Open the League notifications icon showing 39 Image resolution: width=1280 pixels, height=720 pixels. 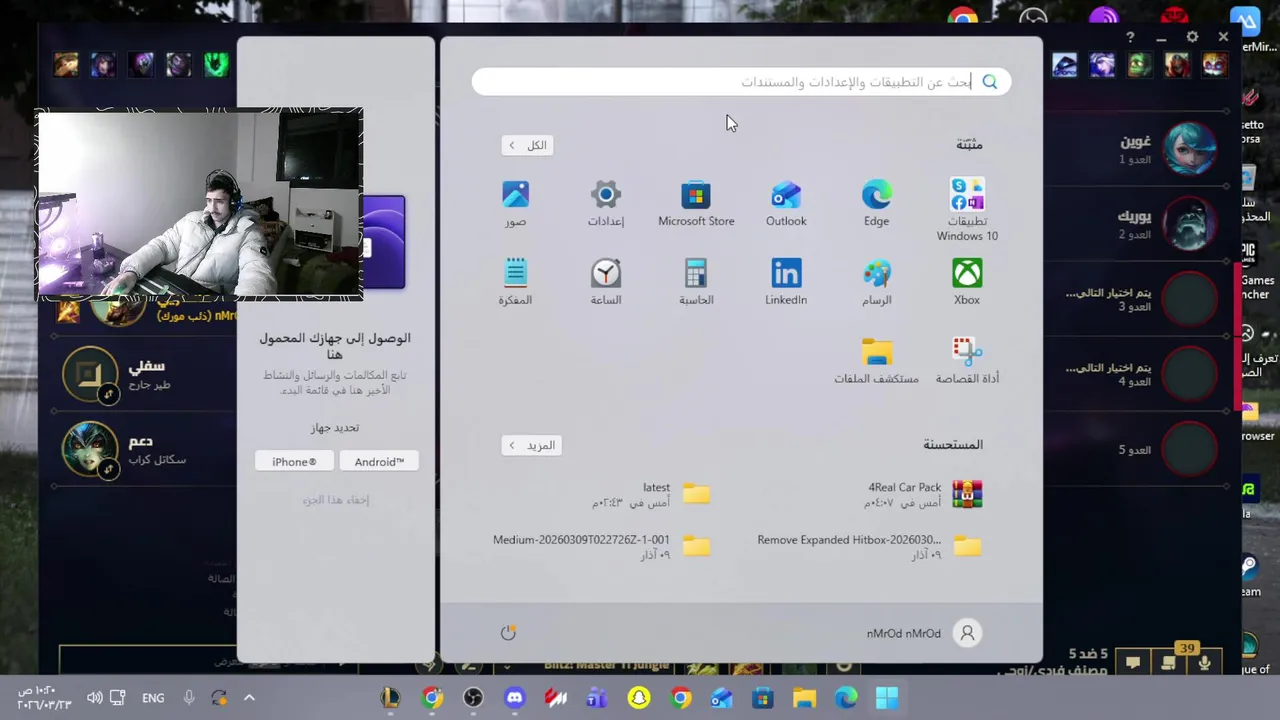(x=1169, y=662)
